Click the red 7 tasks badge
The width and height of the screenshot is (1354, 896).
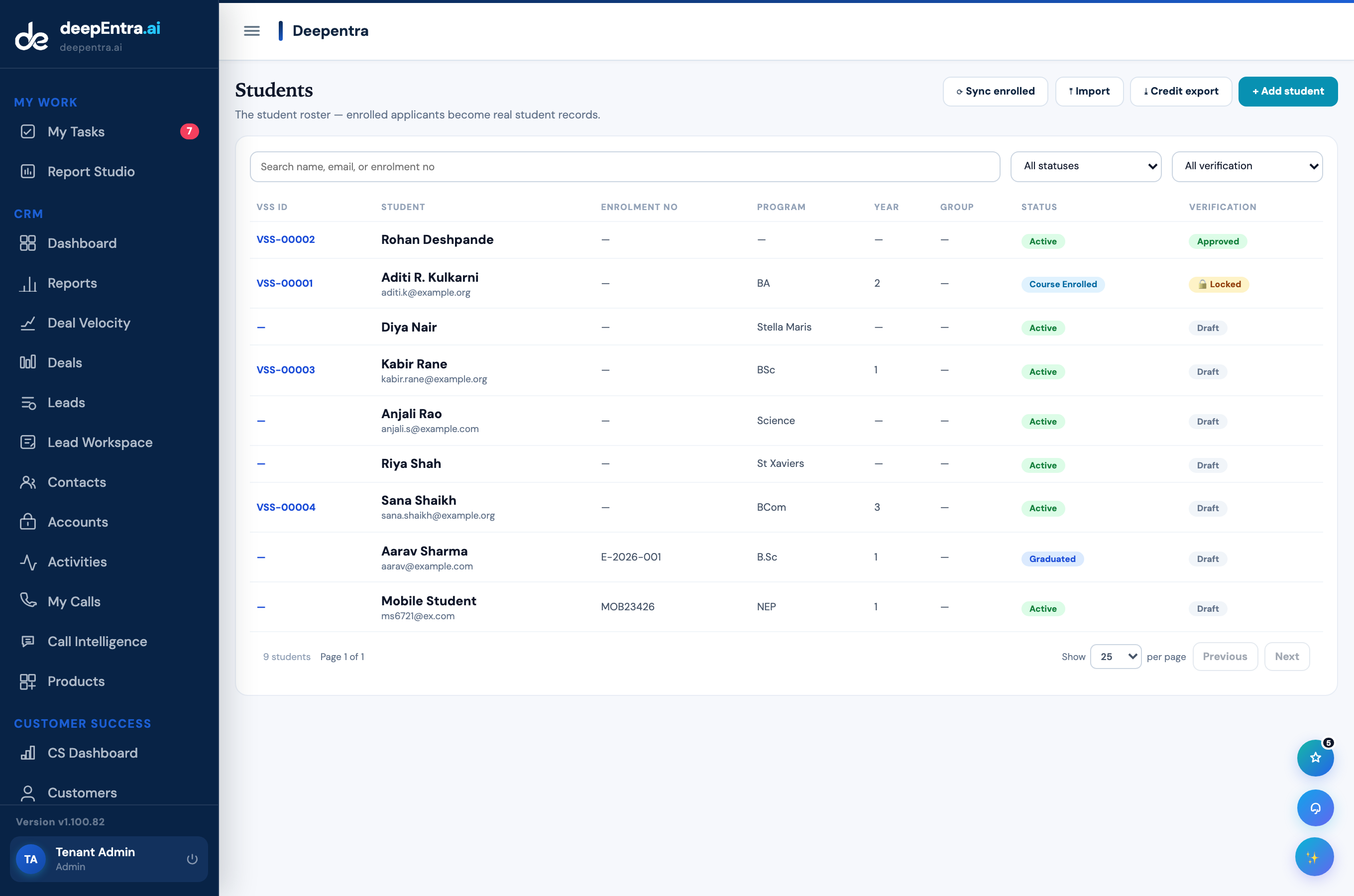pos(190,131)
